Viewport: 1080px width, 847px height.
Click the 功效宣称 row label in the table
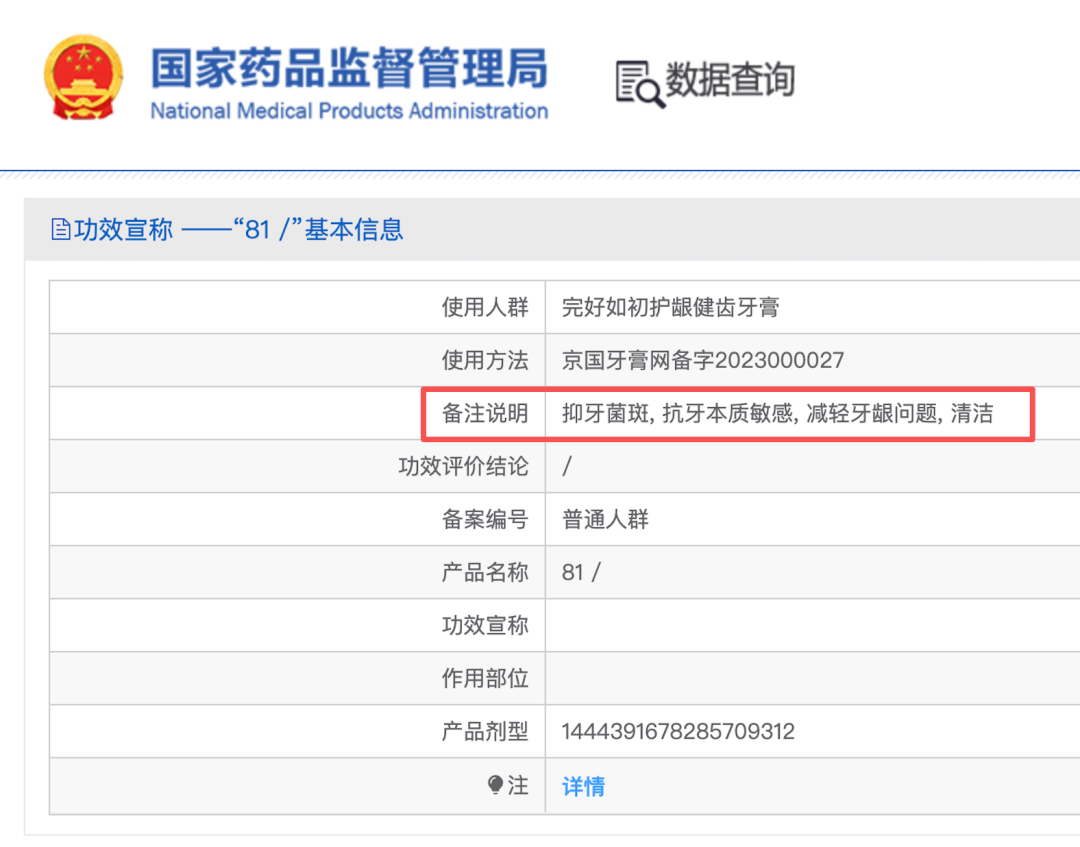(485, 625)
